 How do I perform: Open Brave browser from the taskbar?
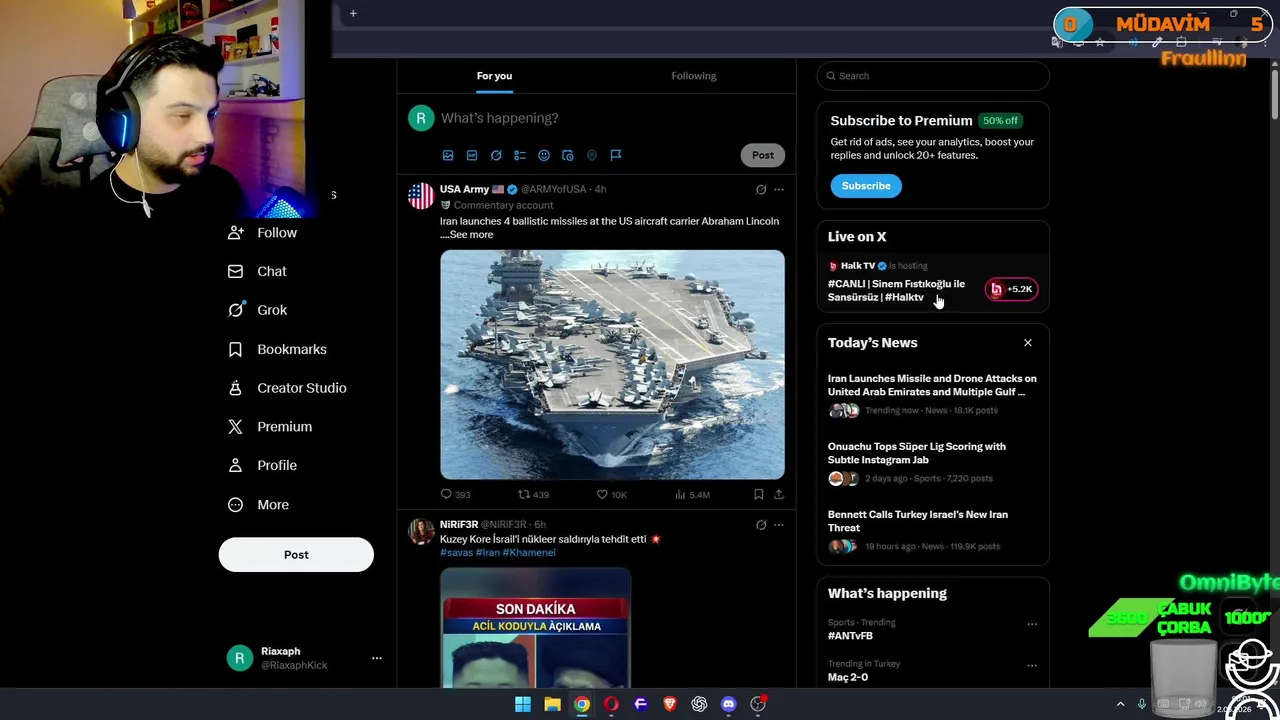click(x=670, y=704)
